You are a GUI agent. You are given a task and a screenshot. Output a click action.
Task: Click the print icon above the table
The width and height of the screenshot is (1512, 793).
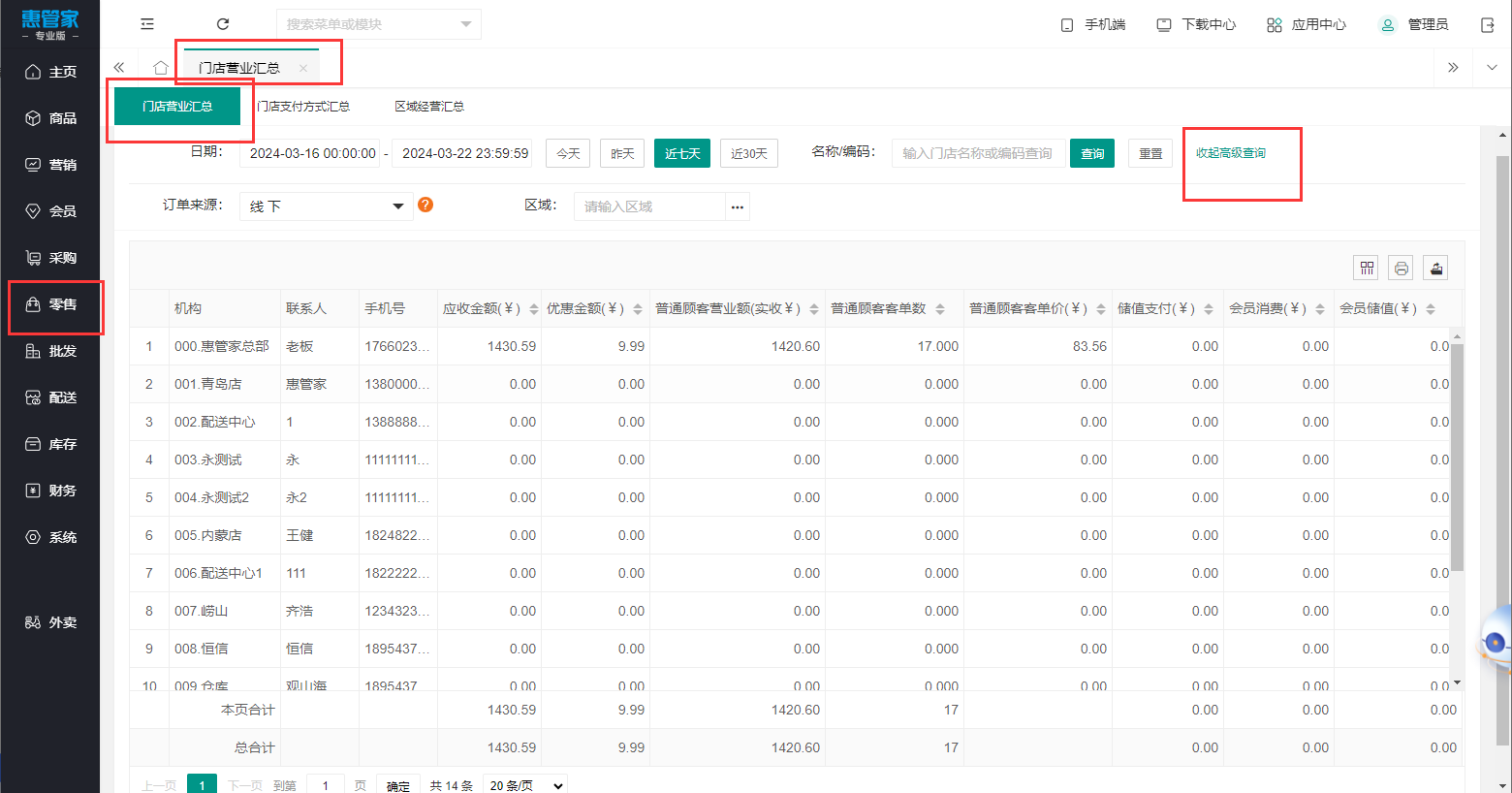(1401, 269)
